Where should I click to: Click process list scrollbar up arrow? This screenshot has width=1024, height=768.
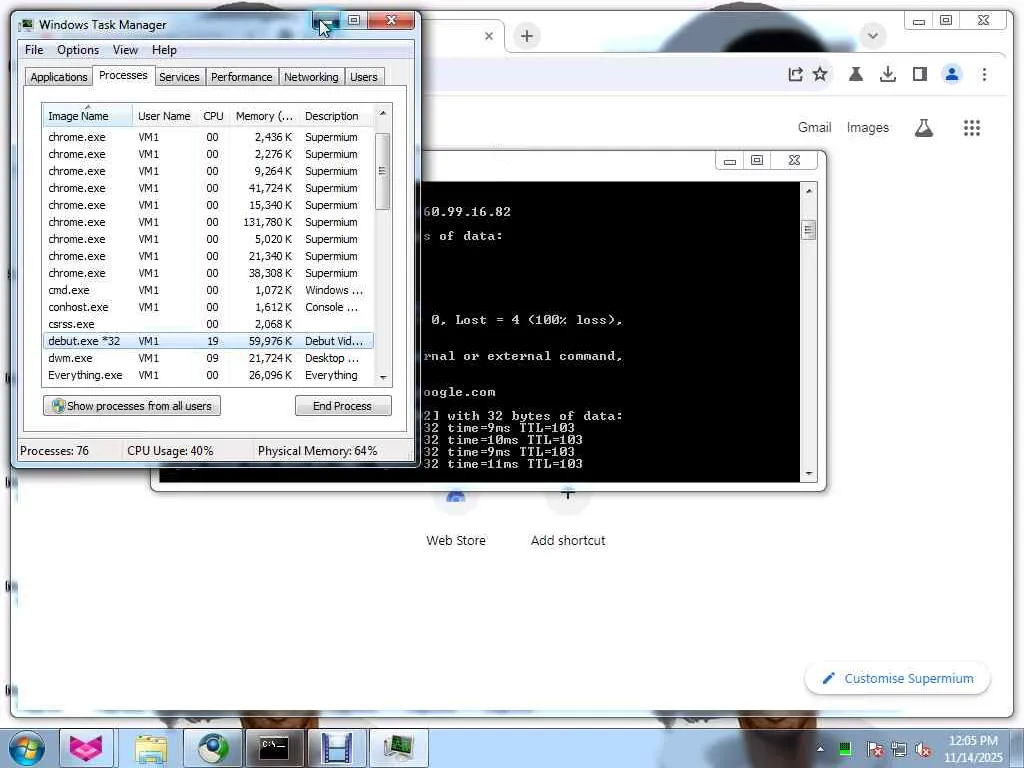383,114
